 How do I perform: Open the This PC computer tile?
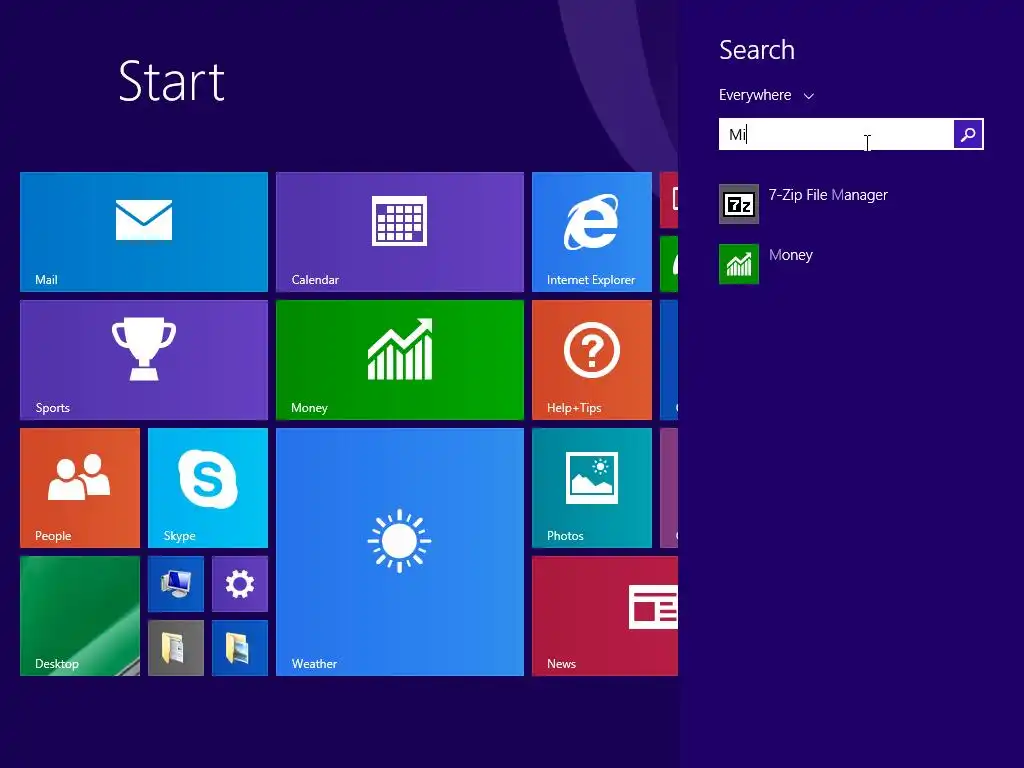[x=176, y=584]
